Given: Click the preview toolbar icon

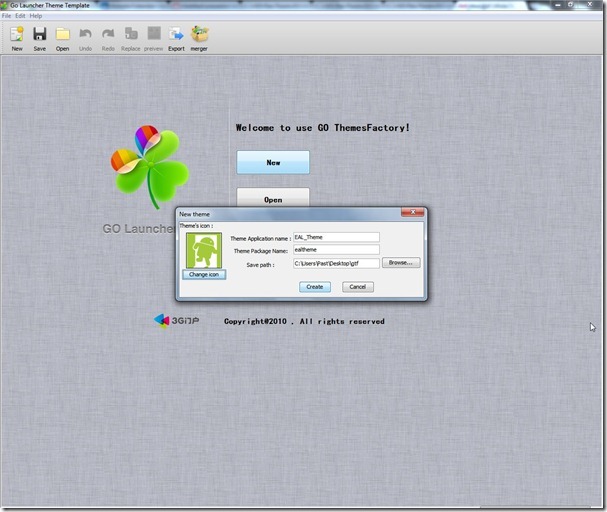Looking at the screenshot, I should (x=153, y=34).
